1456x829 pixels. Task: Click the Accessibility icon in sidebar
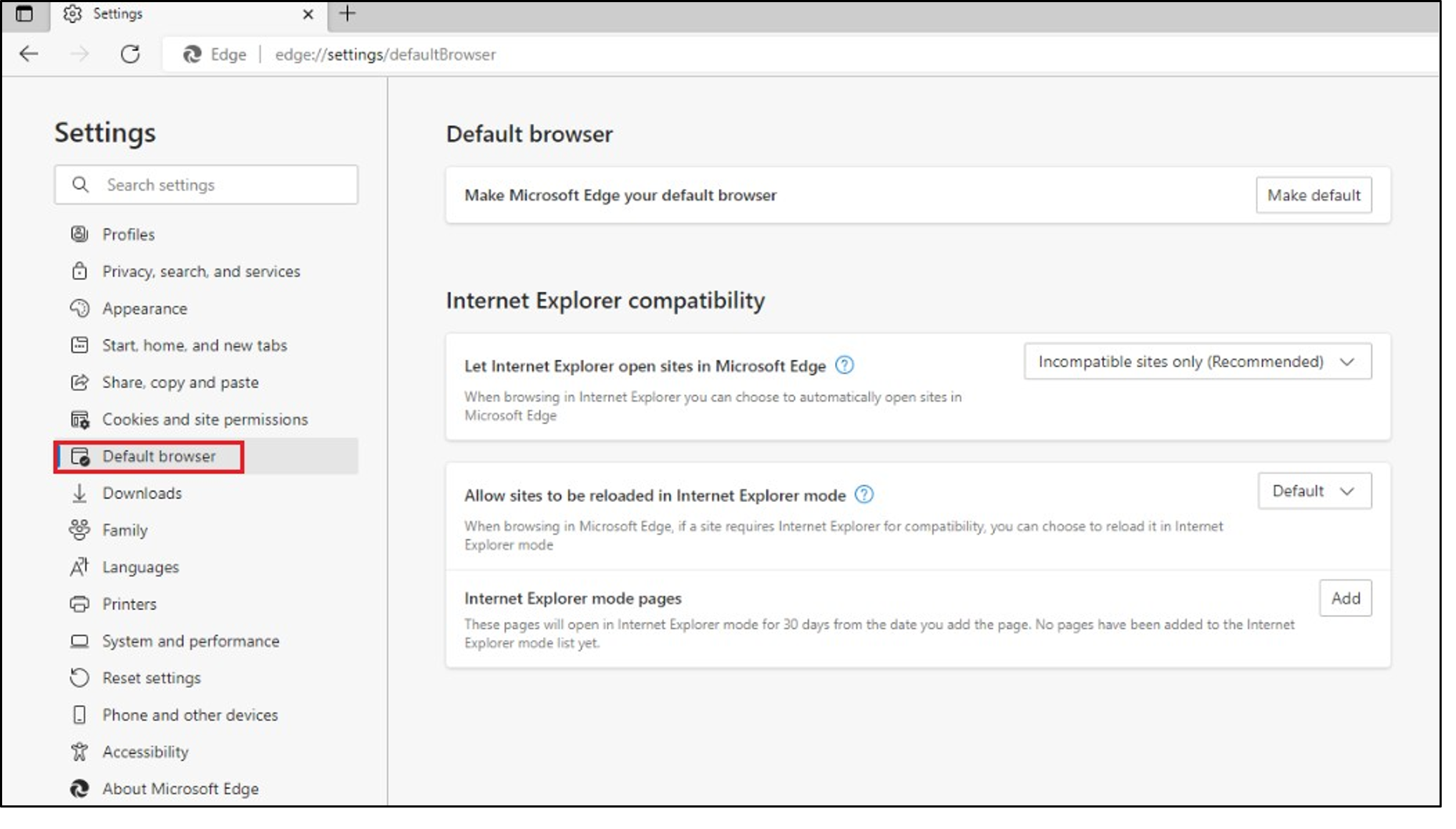click(x=79, y=752)
